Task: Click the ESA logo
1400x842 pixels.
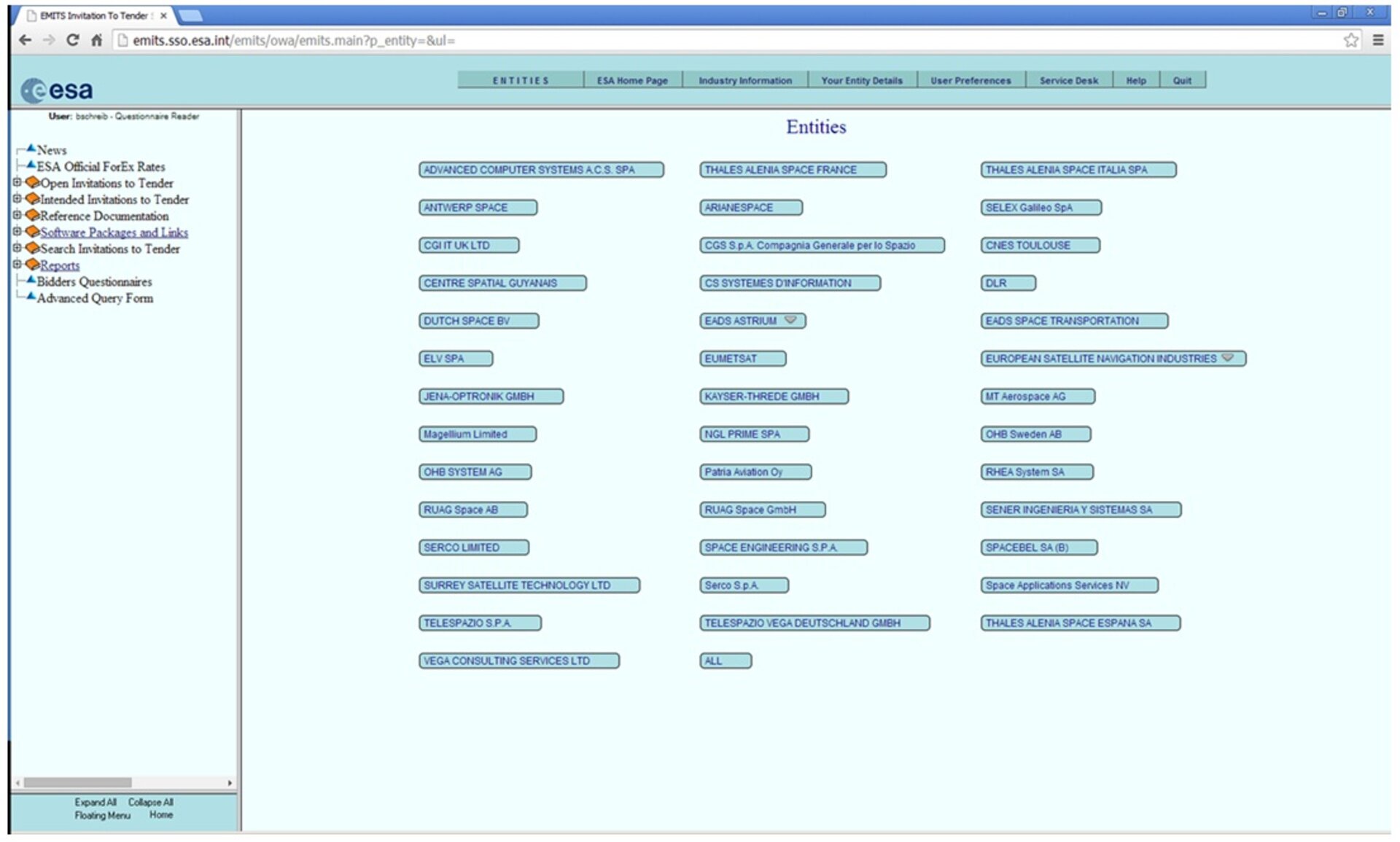Action: pos(57,90)
